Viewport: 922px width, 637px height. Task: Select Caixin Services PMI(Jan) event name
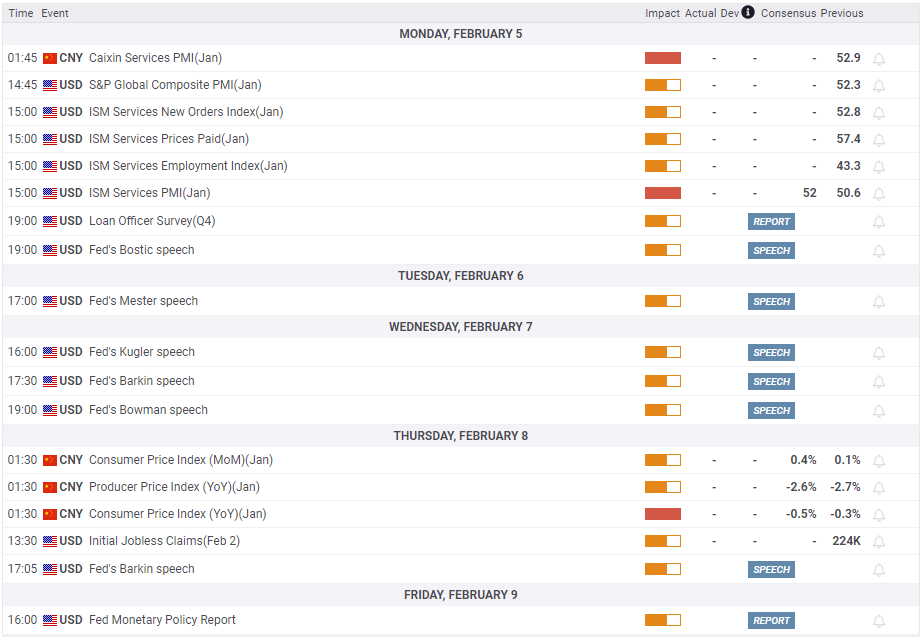[x=155, y=58]
